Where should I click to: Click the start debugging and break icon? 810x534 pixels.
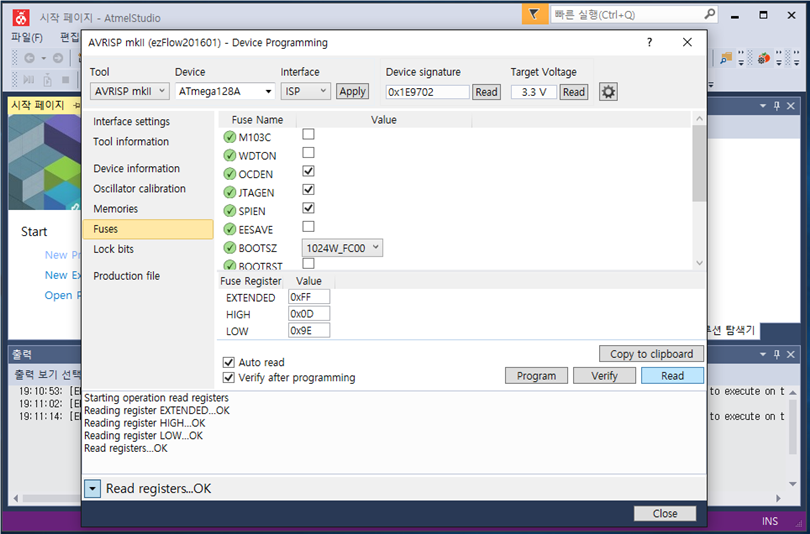[x=29, y=80]
